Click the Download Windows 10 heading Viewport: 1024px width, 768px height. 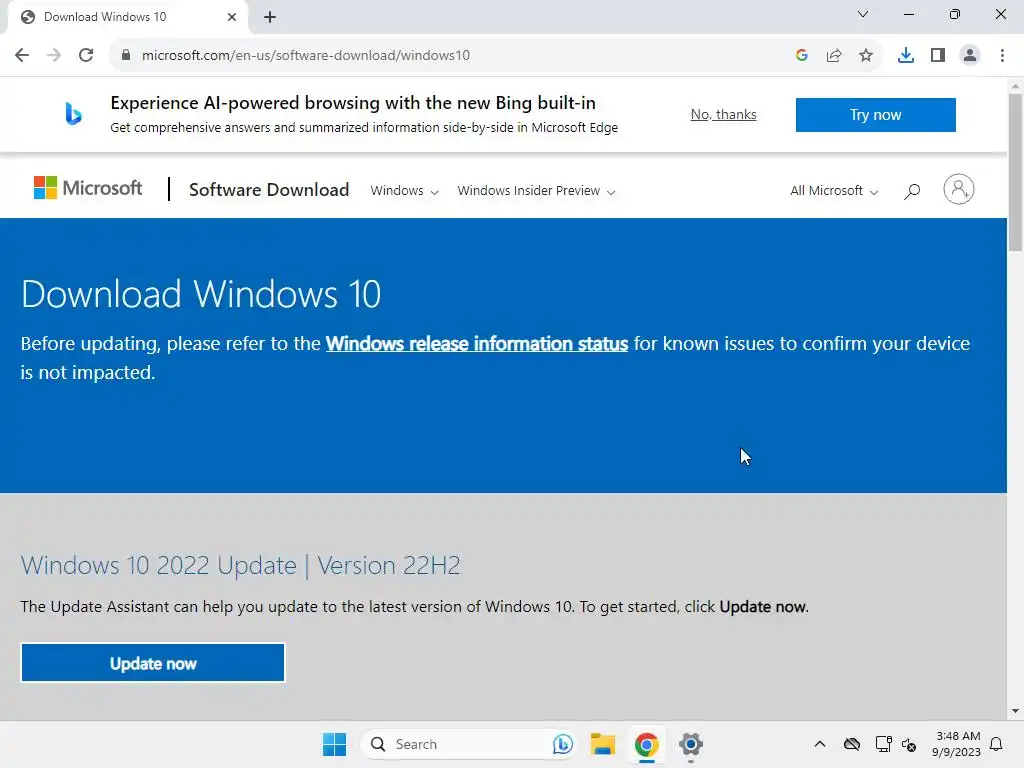[x=200, y=294]
